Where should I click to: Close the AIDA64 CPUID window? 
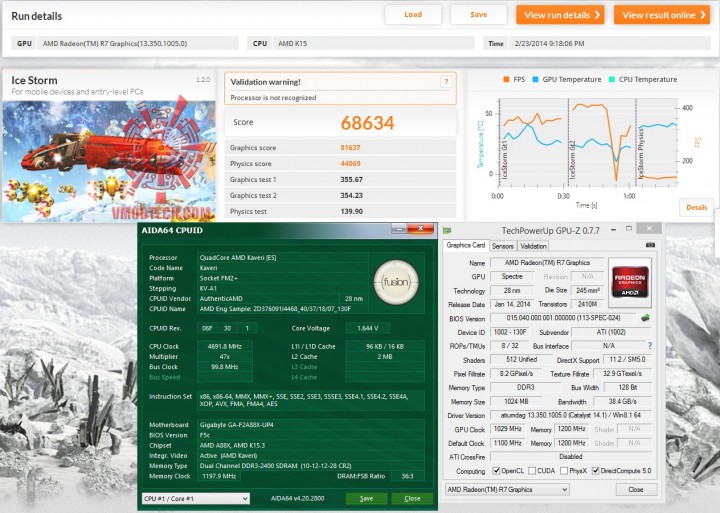[421, 228]
